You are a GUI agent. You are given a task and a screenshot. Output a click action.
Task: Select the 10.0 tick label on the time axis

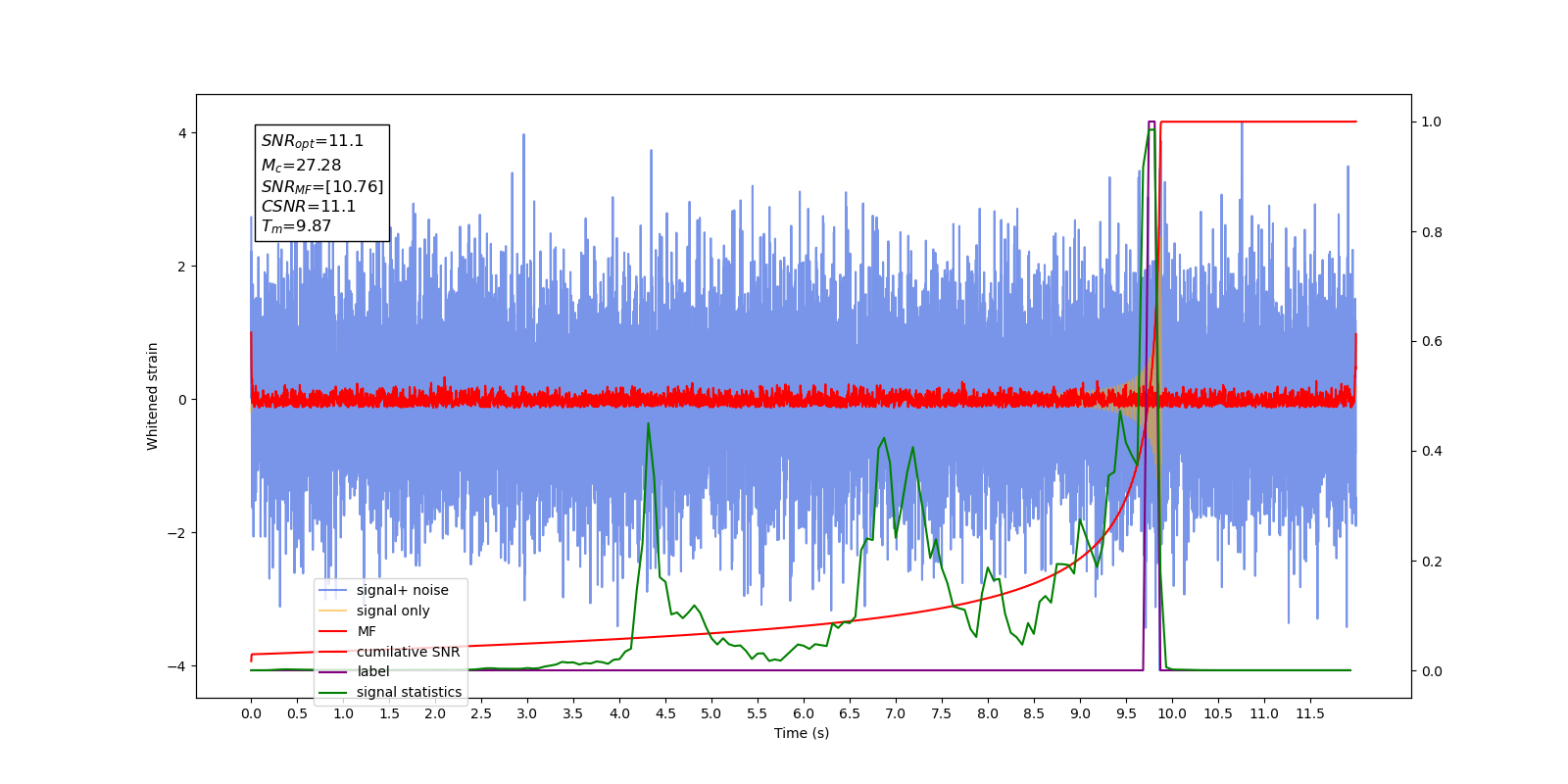(x=1172, y=713)
